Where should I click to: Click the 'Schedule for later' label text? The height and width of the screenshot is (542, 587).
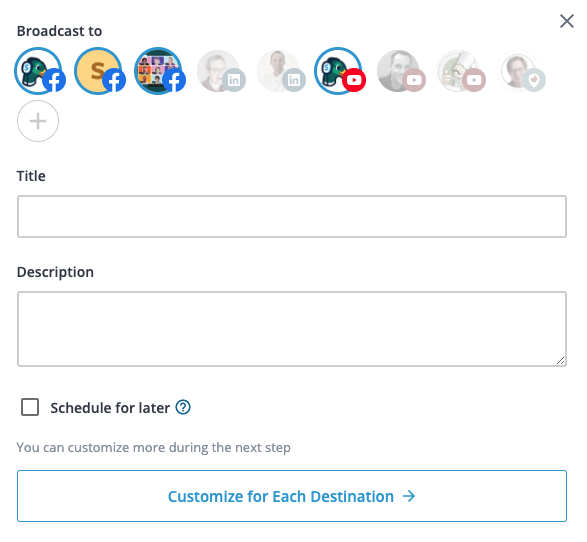point(110,408)
